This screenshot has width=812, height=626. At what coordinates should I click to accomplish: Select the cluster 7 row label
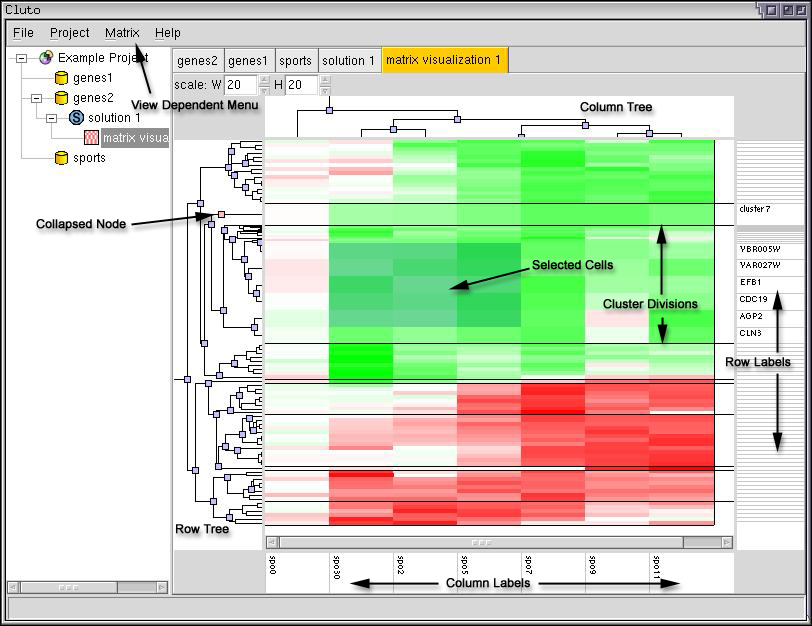pos(754,210)
